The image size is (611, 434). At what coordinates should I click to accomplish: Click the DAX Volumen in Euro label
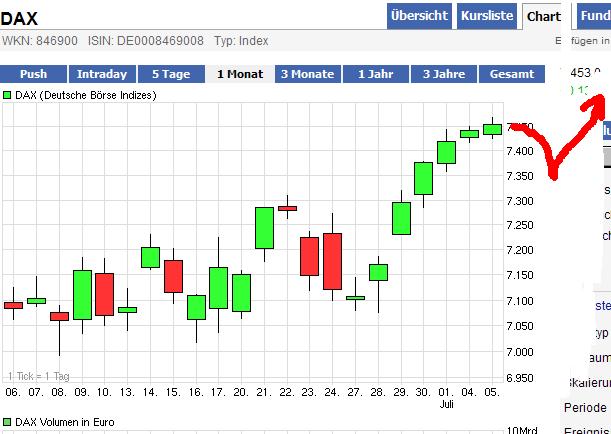click(x=65, y=422)
